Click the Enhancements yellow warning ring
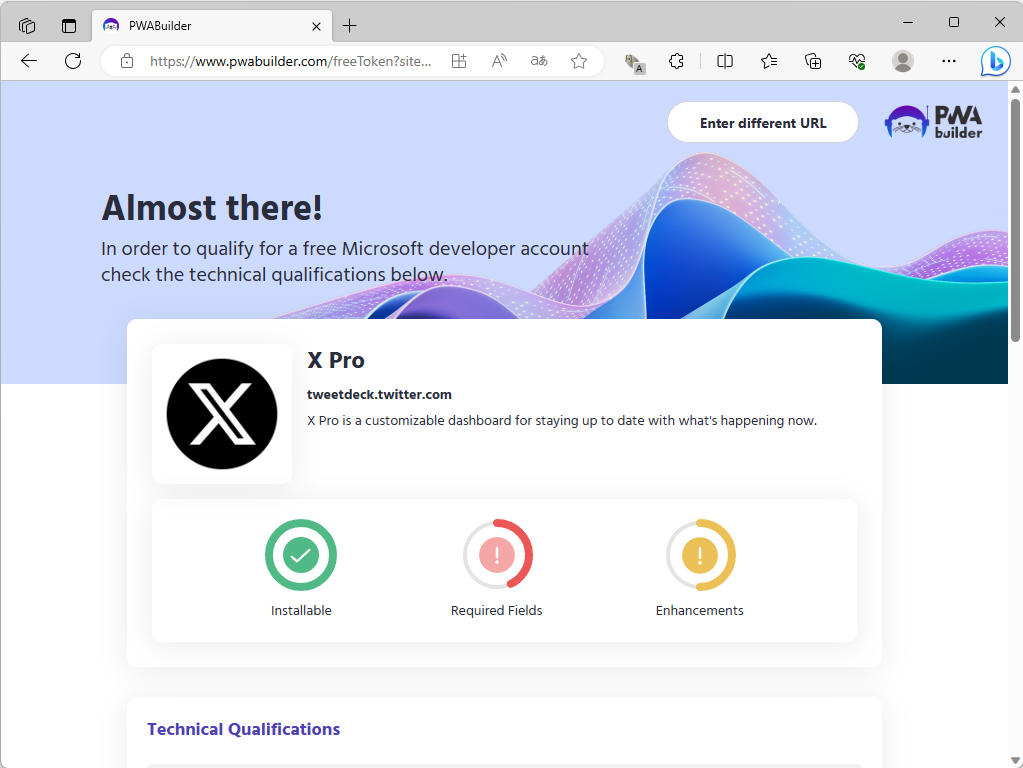 (700, 554)
